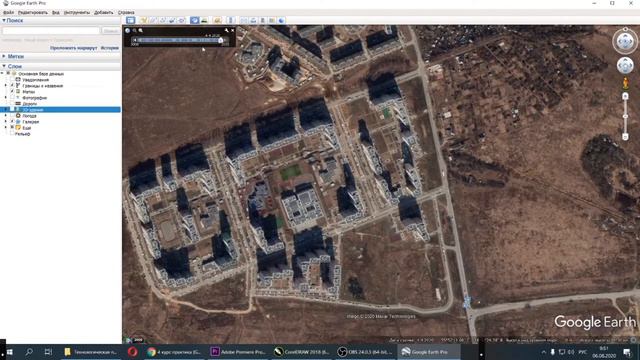
Task: Zoom out the time slider range
Action: point(134,30)
